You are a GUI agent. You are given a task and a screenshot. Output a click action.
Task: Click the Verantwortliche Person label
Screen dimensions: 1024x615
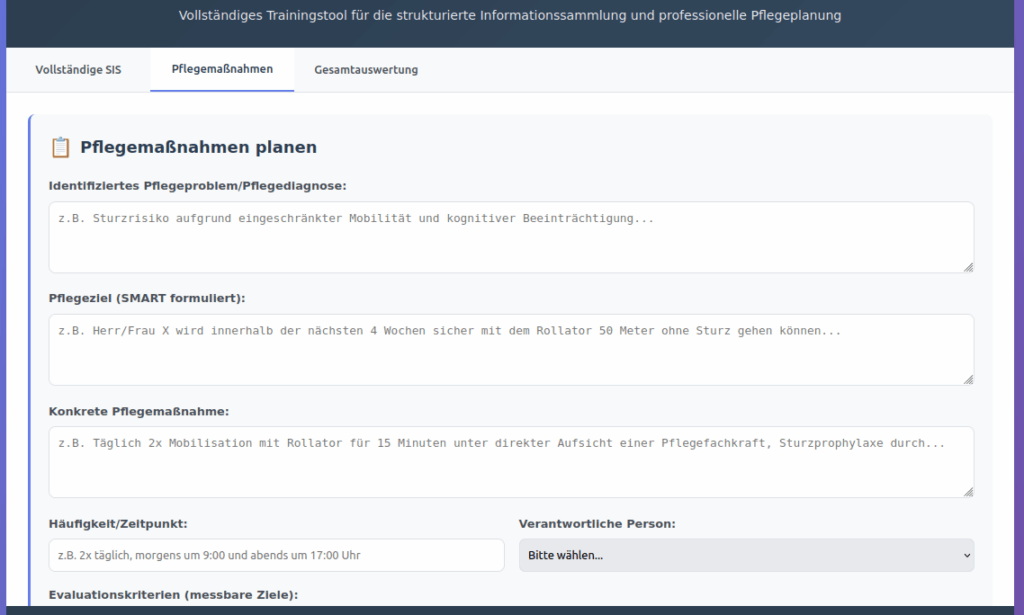[x=596, y=523]
